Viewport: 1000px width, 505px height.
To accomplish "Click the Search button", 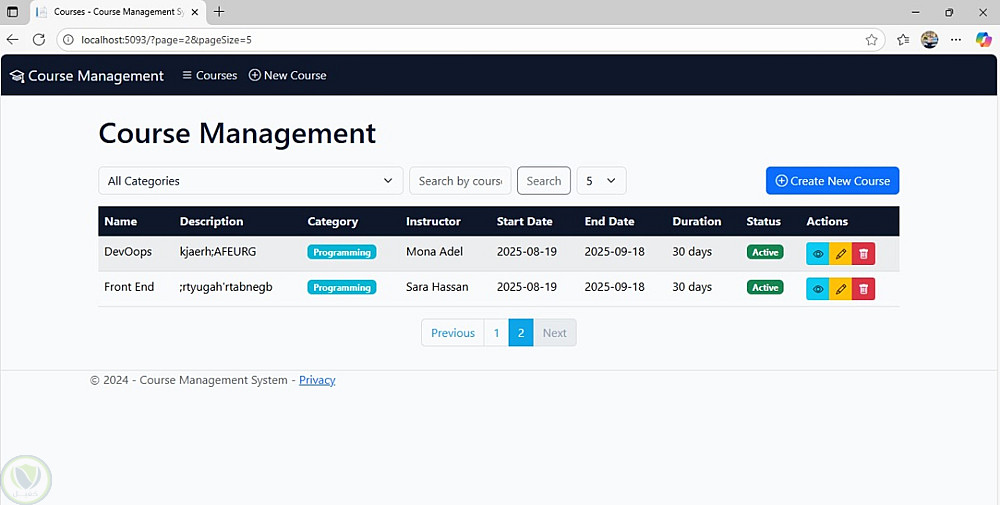I will (x=543, y=180).
